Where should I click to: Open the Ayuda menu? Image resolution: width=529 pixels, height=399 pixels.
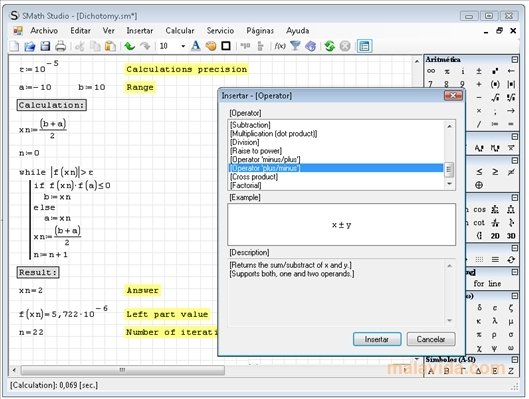coord(298,30)
